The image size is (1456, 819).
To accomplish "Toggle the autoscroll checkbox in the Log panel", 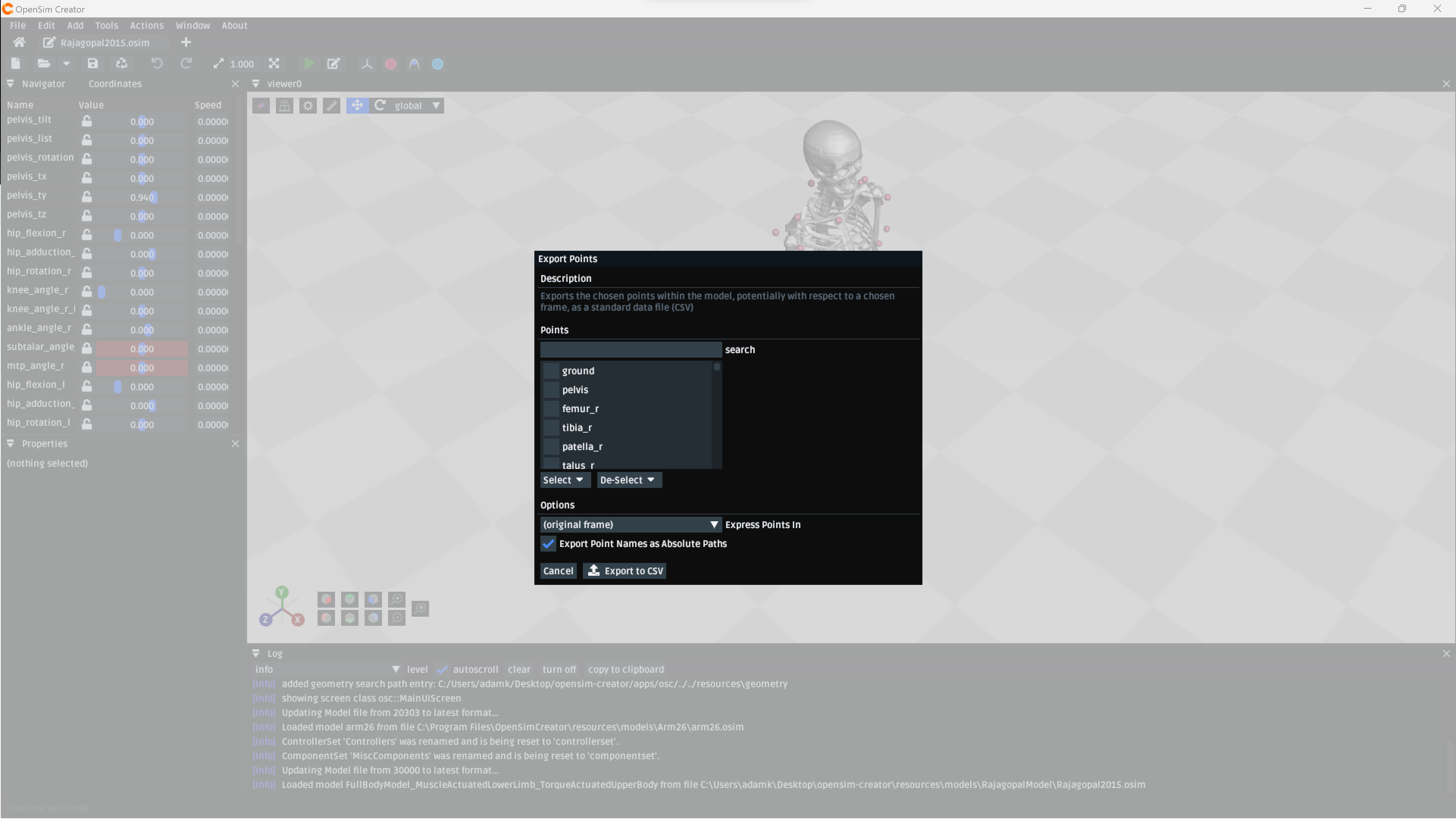I will (x=443, y=669).
